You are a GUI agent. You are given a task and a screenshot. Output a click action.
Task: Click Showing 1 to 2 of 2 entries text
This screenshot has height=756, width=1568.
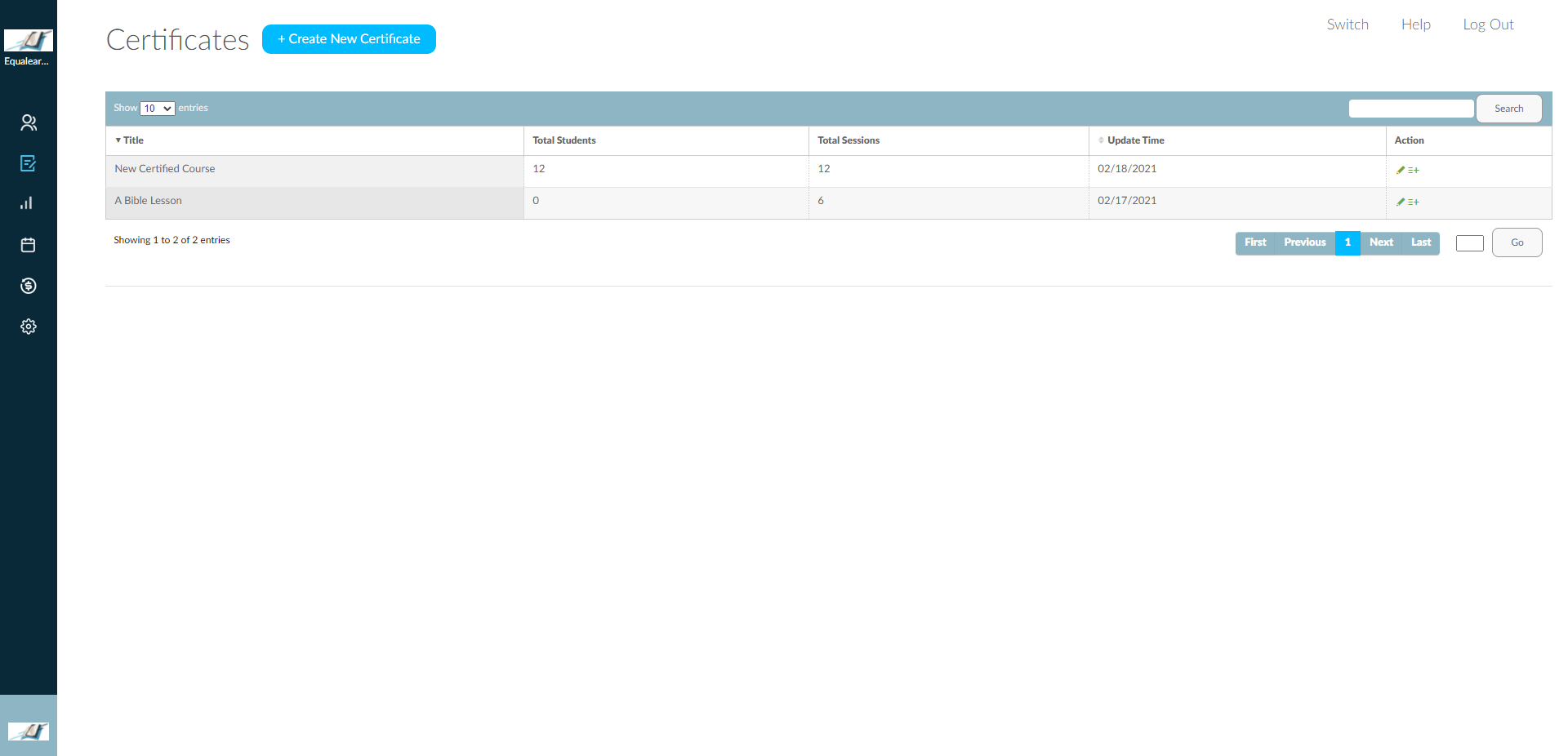[x=171, y=240]
